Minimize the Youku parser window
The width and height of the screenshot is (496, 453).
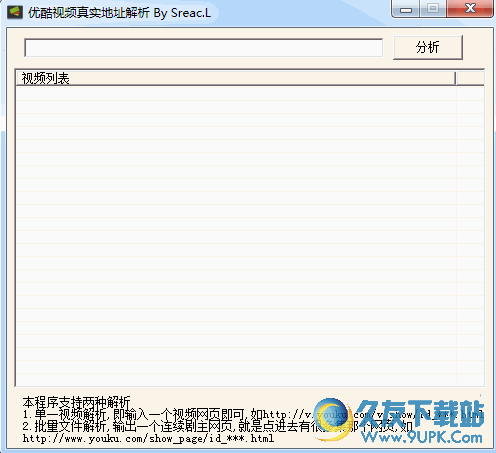405,9
